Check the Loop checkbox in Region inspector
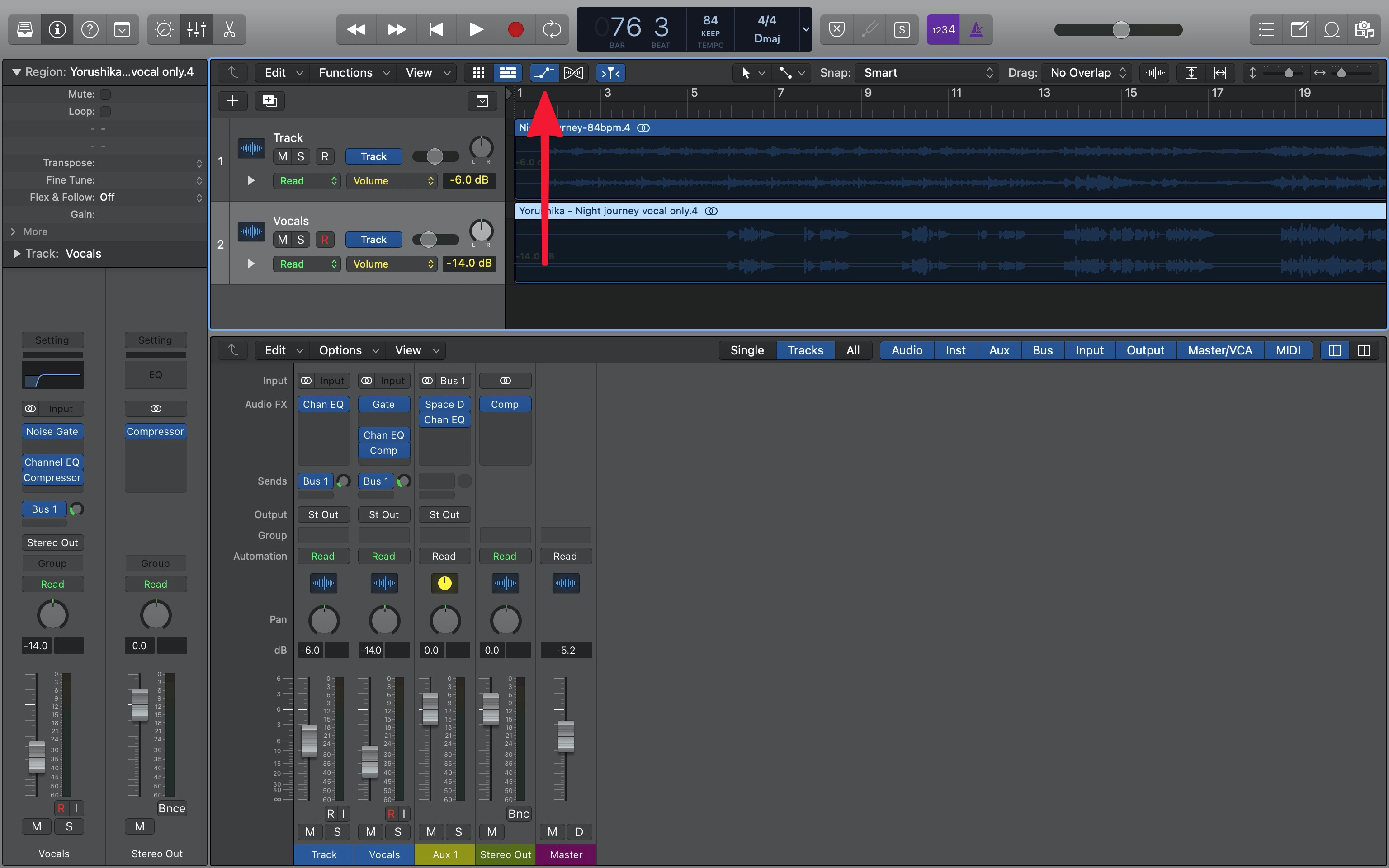 tap(106, 111)
